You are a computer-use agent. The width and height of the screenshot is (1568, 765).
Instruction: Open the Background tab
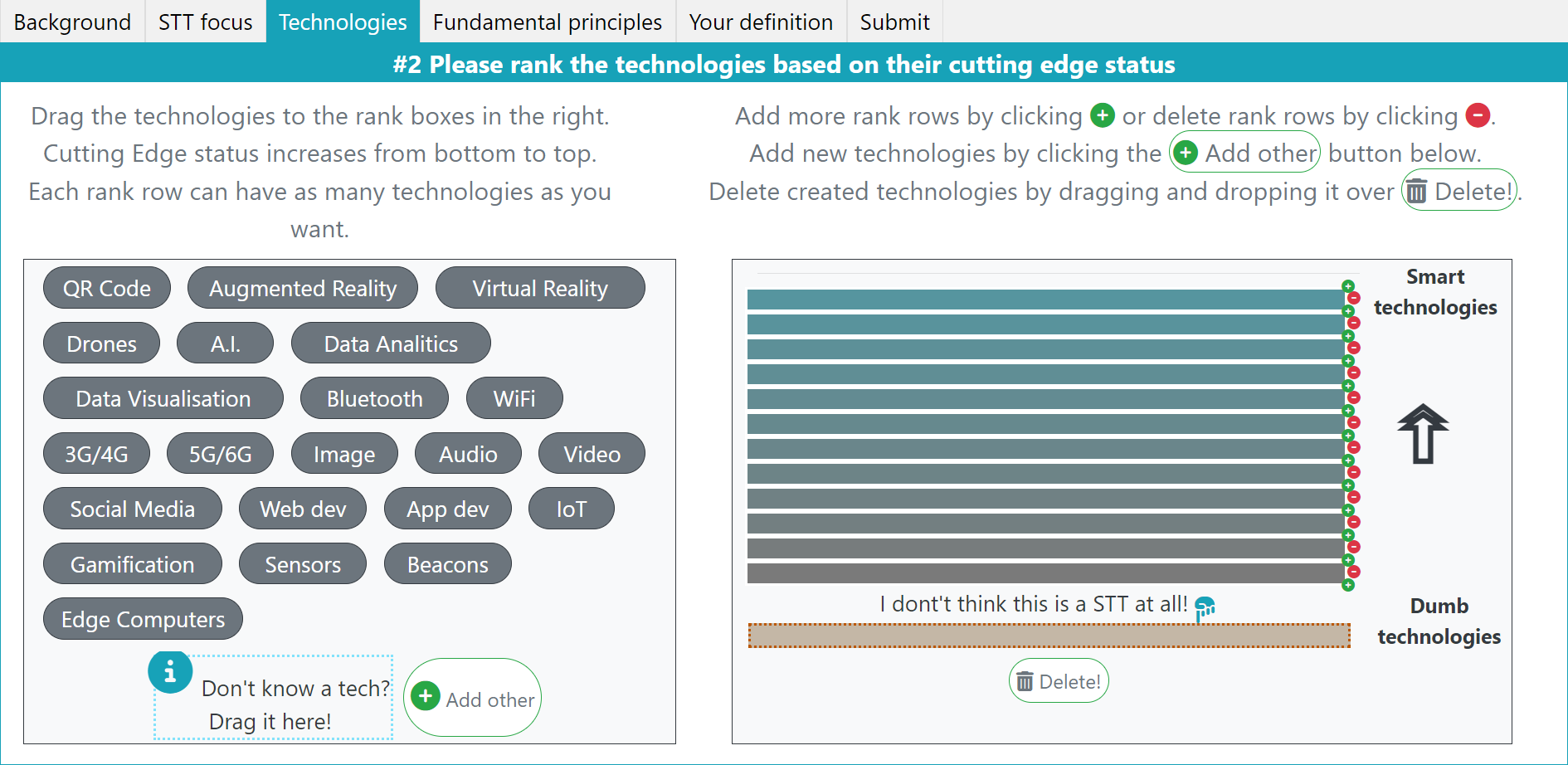click(72, 22)
